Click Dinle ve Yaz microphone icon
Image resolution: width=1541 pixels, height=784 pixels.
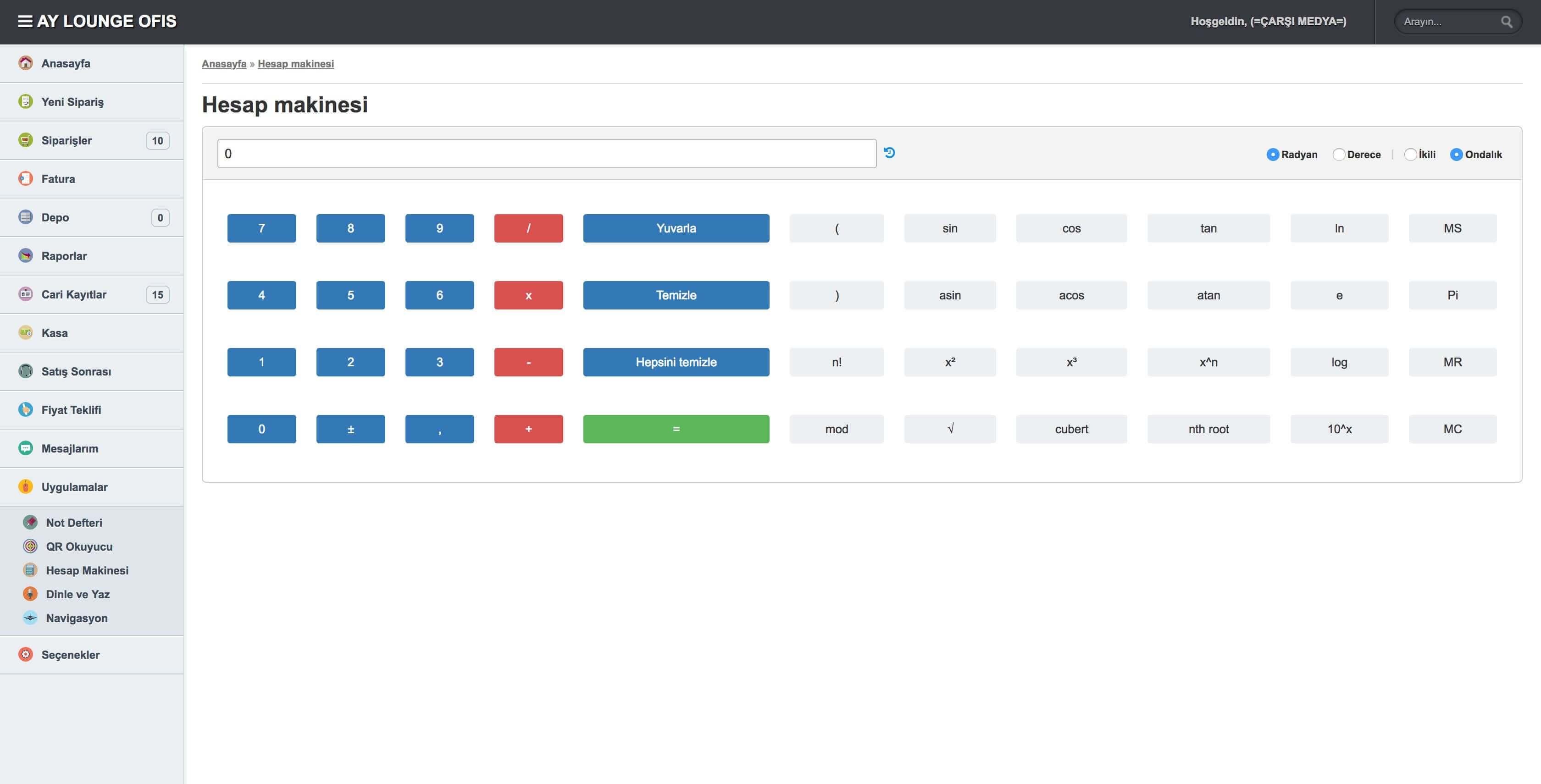(x=30, y=594)
